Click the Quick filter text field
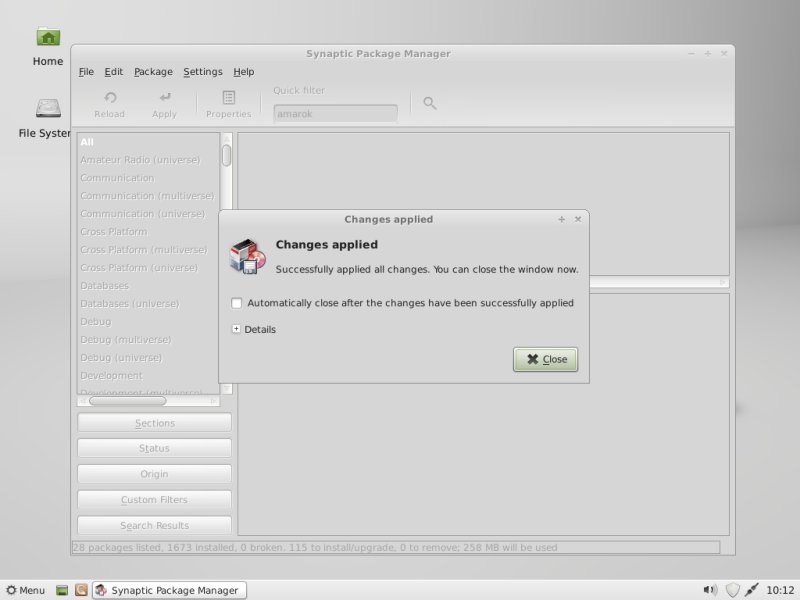The image size is (800, 600). point(335,114)
